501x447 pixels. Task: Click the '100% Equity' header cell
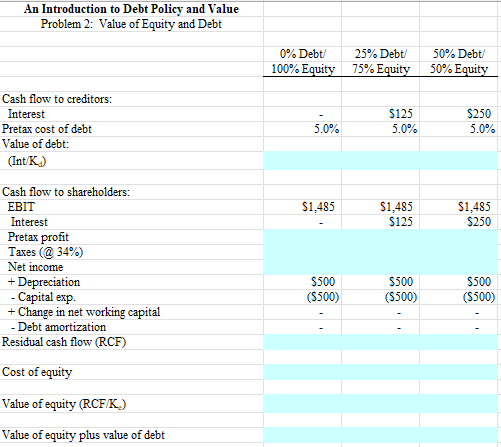(x=302, y=69)
